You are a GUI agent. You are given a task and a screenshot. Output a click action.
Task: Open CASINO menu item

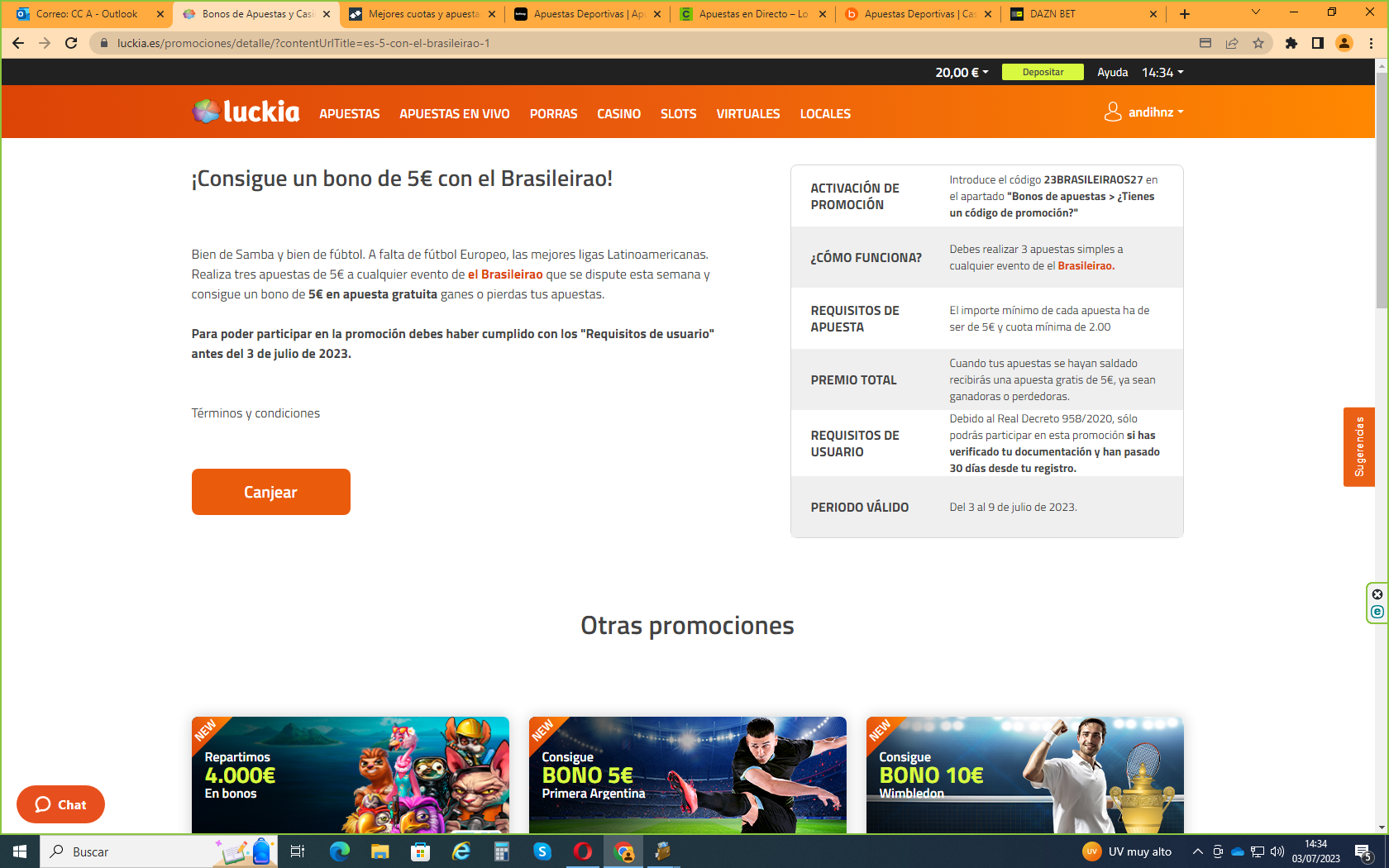(619, 113)
